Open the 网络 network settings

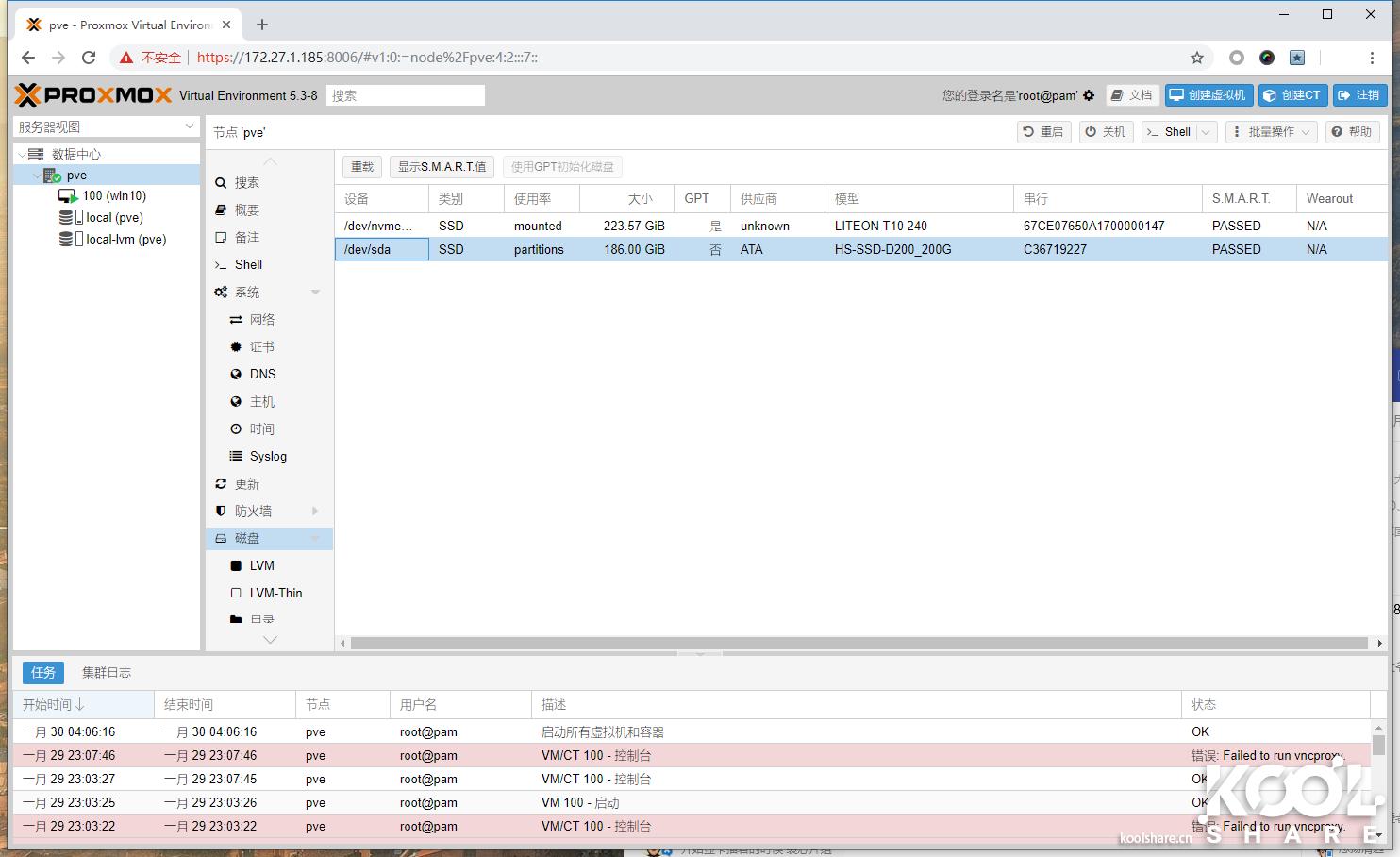261,319
